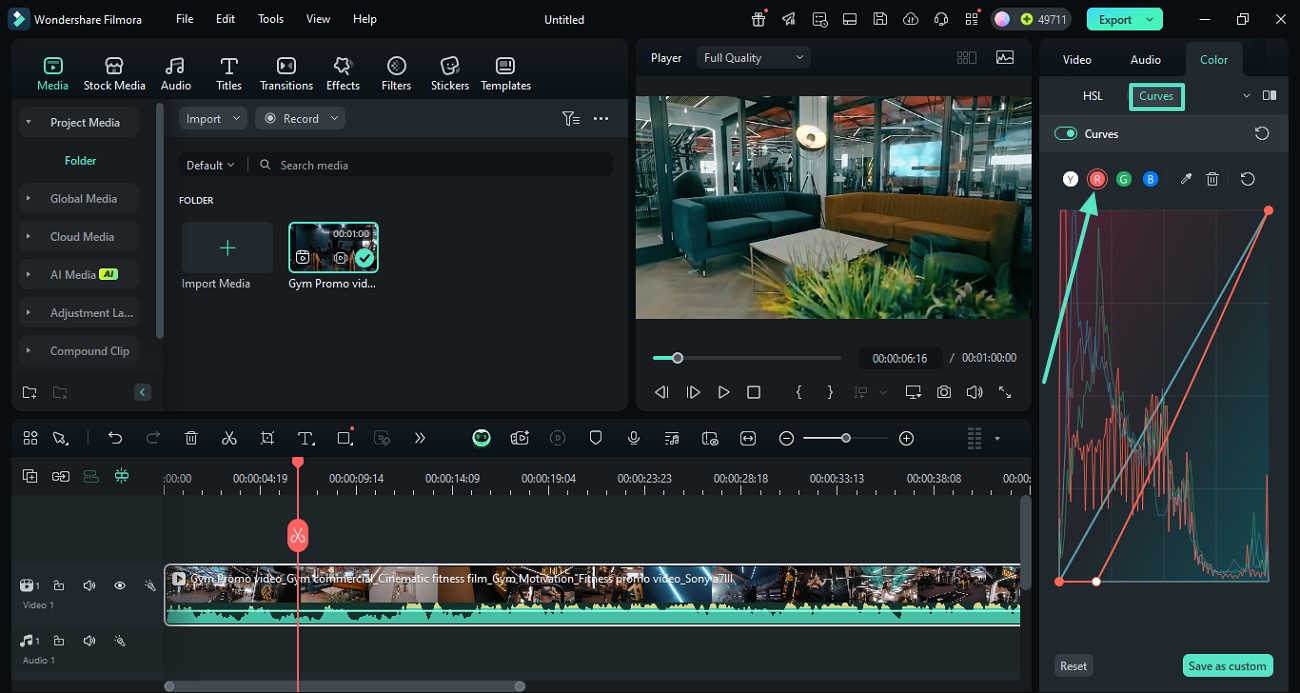Open the Record dropdown
Viewport: 1300px width, 693px height.
pyautogui.click(x=301, y=118)
